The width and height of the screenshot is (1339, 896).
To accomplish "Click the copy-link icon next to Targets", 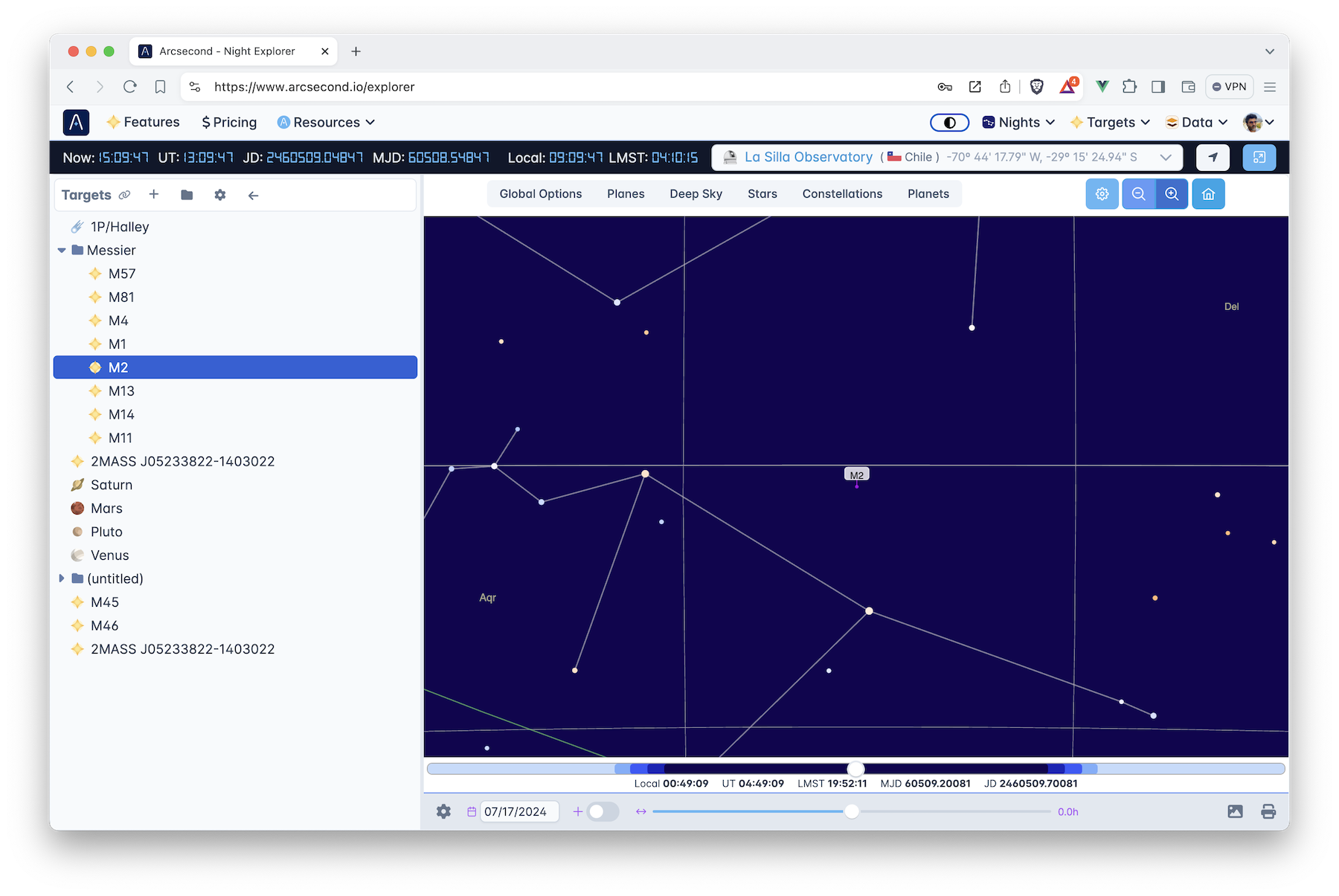I will pos(124,195).
